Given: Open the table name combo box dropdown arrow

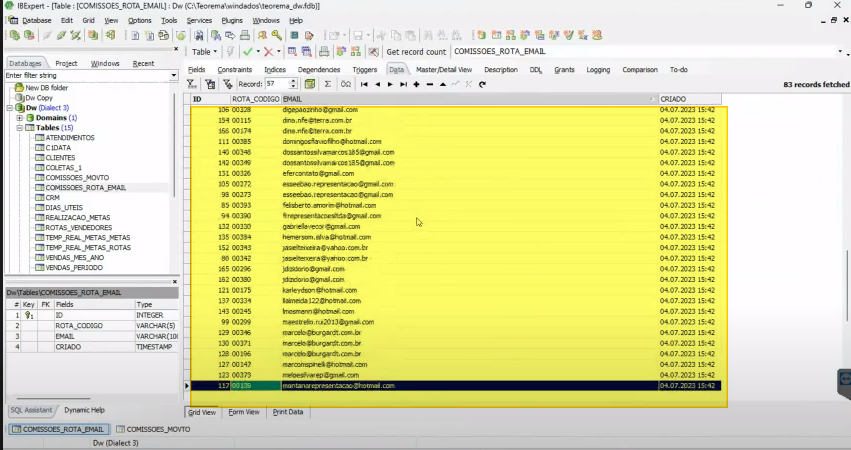Looking at the screenshot, I should pos(840,52).
